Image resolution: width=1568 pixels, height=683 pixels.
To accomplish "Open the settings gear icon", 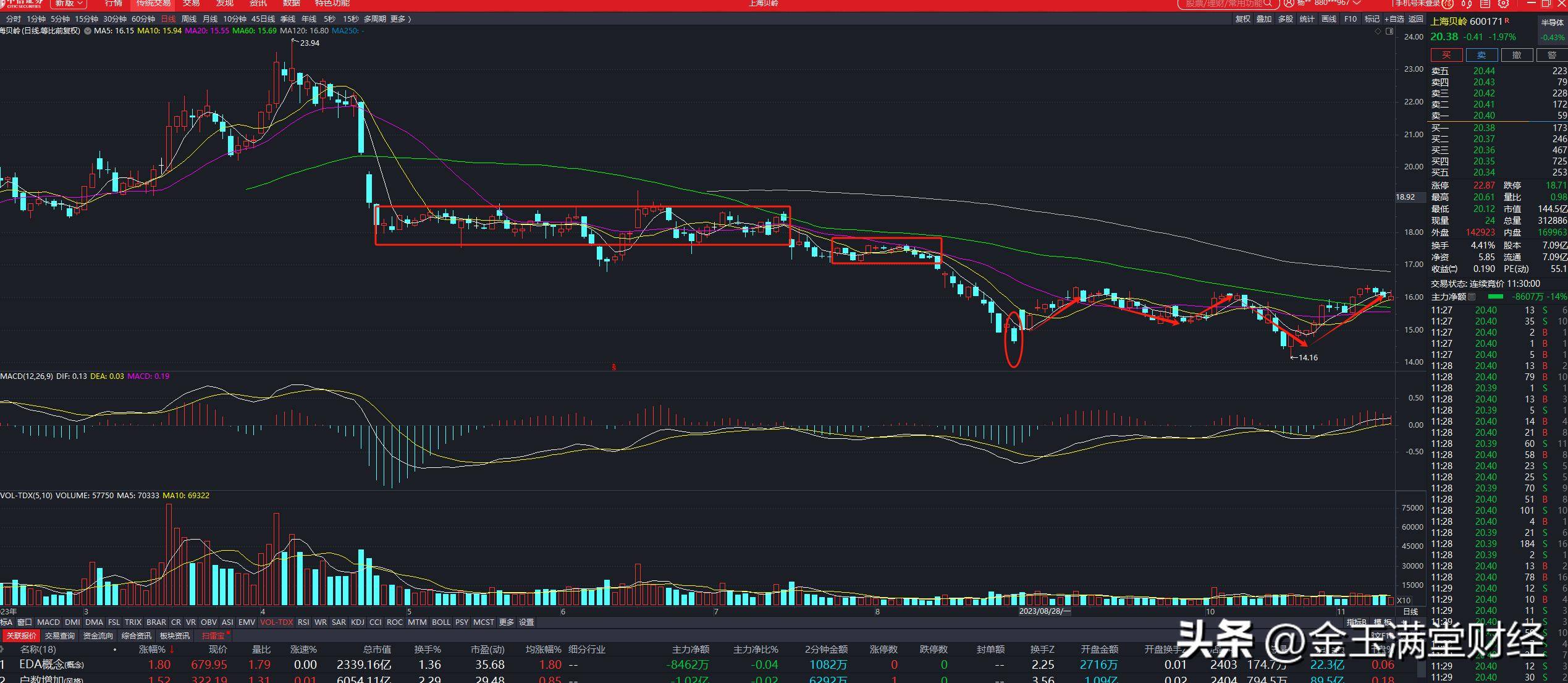I will pos(1503,4).
